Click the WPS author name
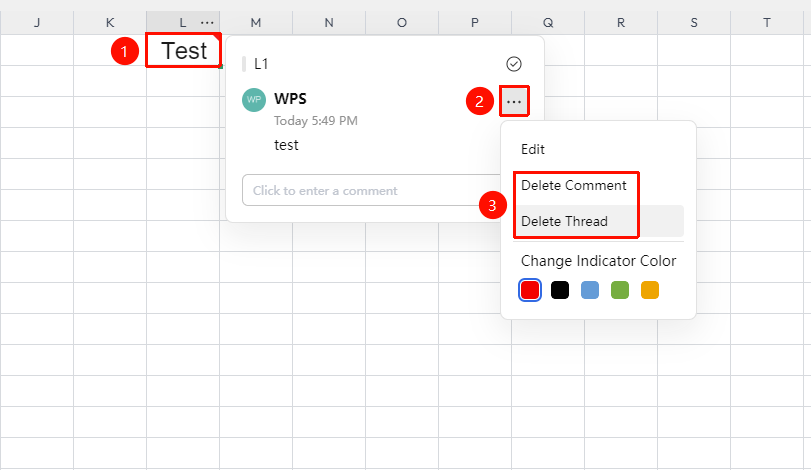 pyautogui.click(x=290, y=99)
